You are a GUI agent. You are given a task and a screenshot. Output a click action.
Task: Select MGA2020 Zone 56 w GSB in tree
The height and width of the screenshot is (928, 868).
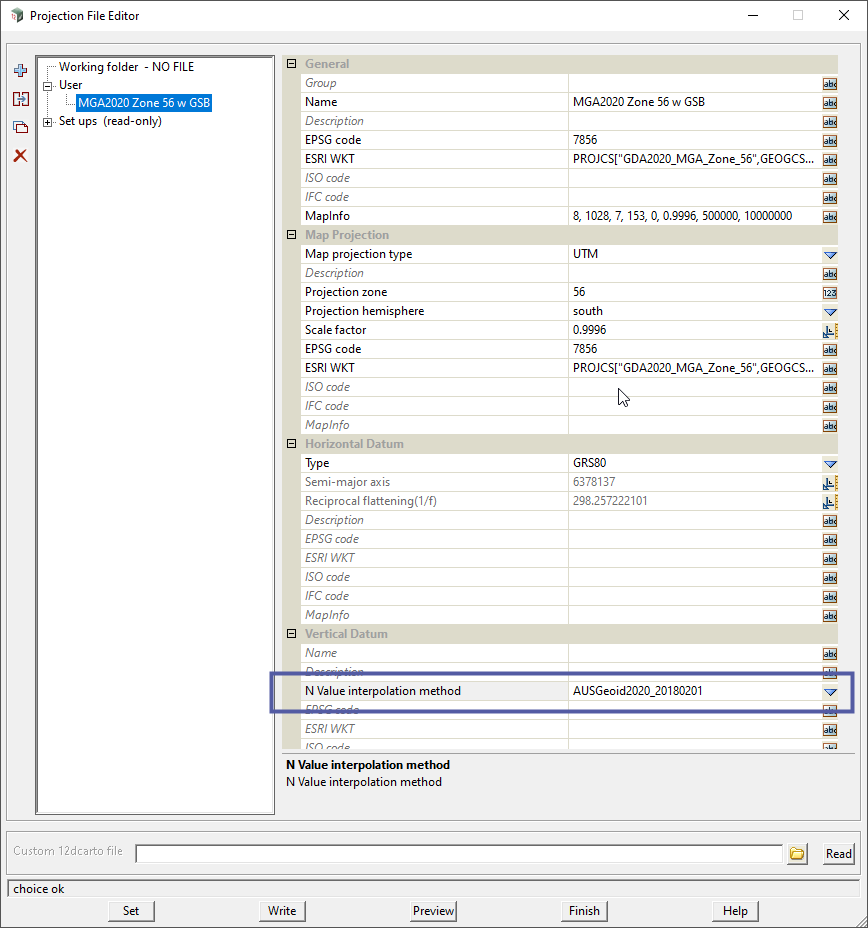point(144,103)
